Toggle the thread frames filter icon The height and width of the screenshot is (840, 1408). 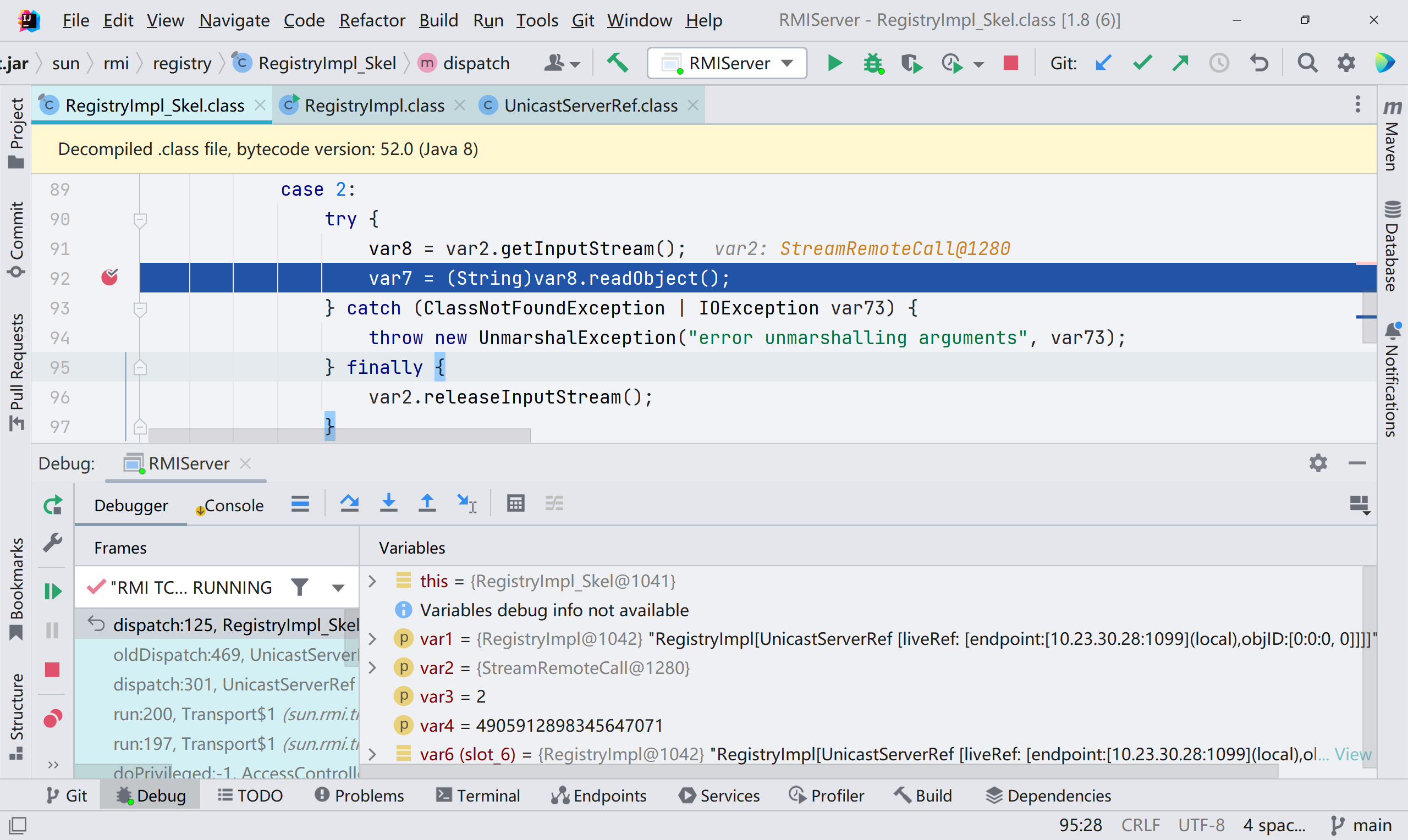click(300, 587)
